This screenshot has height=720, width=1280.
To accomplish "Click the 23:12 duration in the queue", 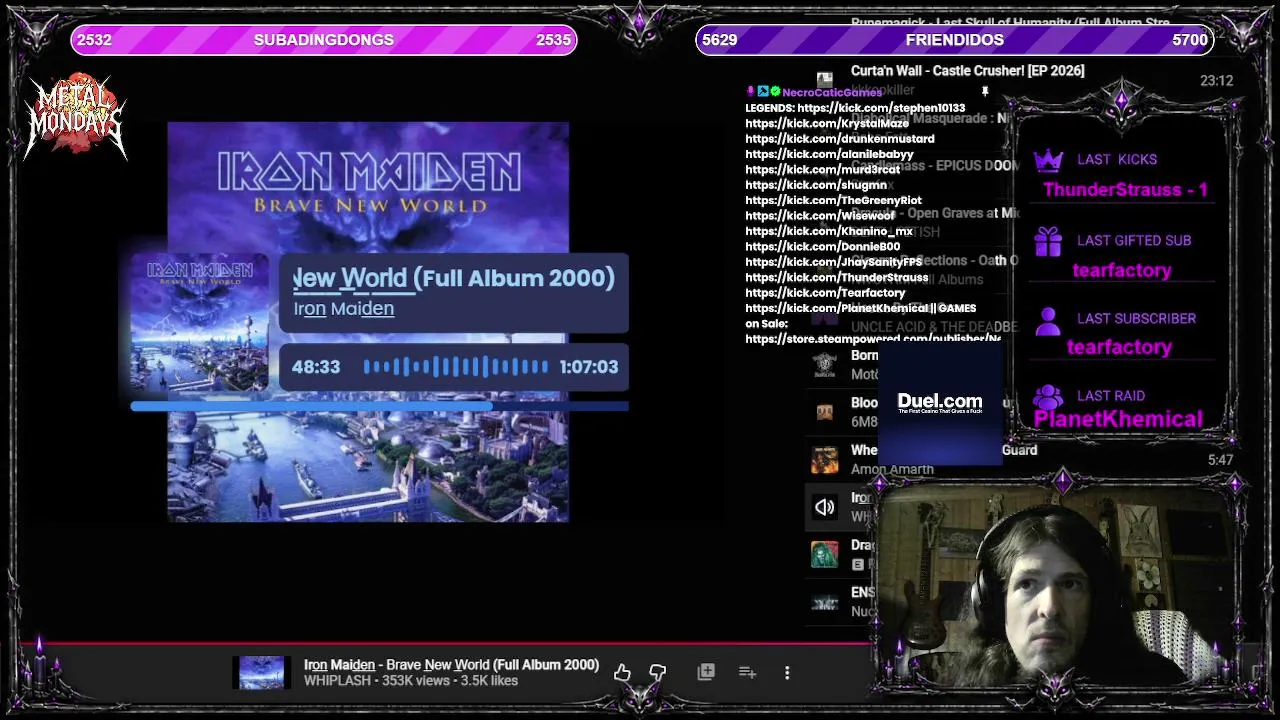I will [x=1217, y=81].
